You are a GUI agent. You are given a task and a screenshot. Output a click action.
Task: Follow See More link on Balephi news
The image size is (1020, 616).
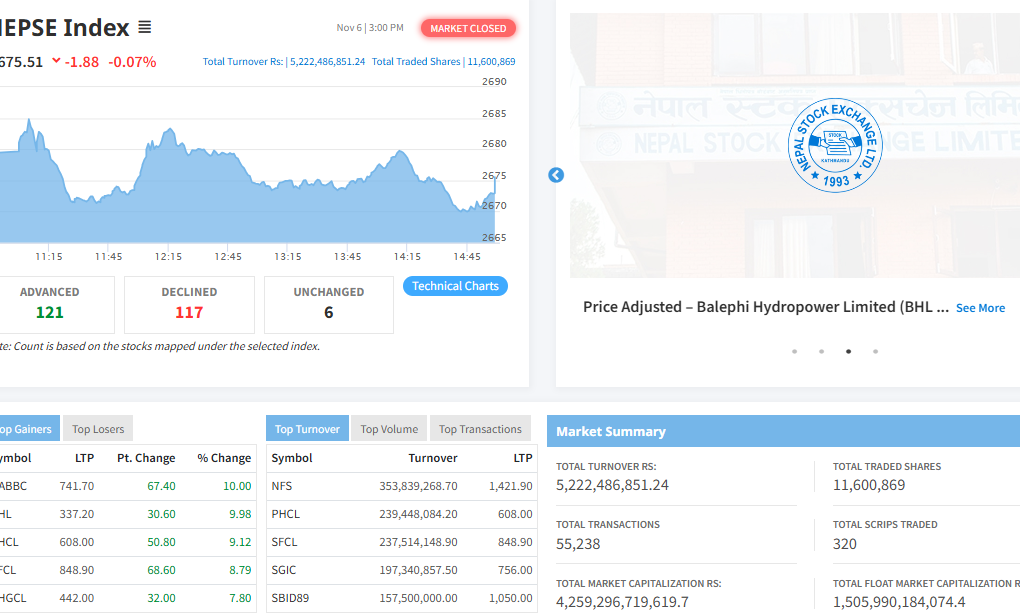980,308
